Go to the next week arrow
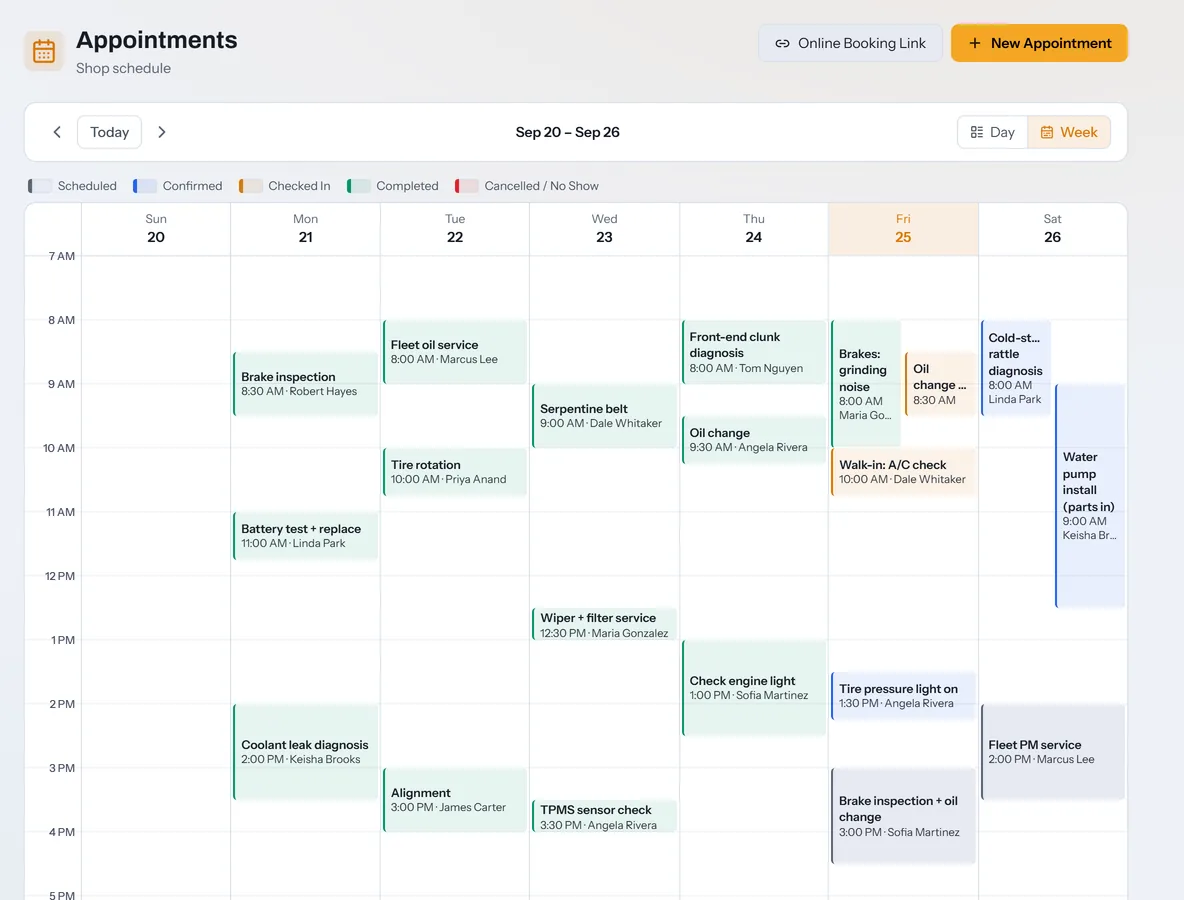Image resolution: width=1184 pixels, height=900 pixels. pos(162,132)
